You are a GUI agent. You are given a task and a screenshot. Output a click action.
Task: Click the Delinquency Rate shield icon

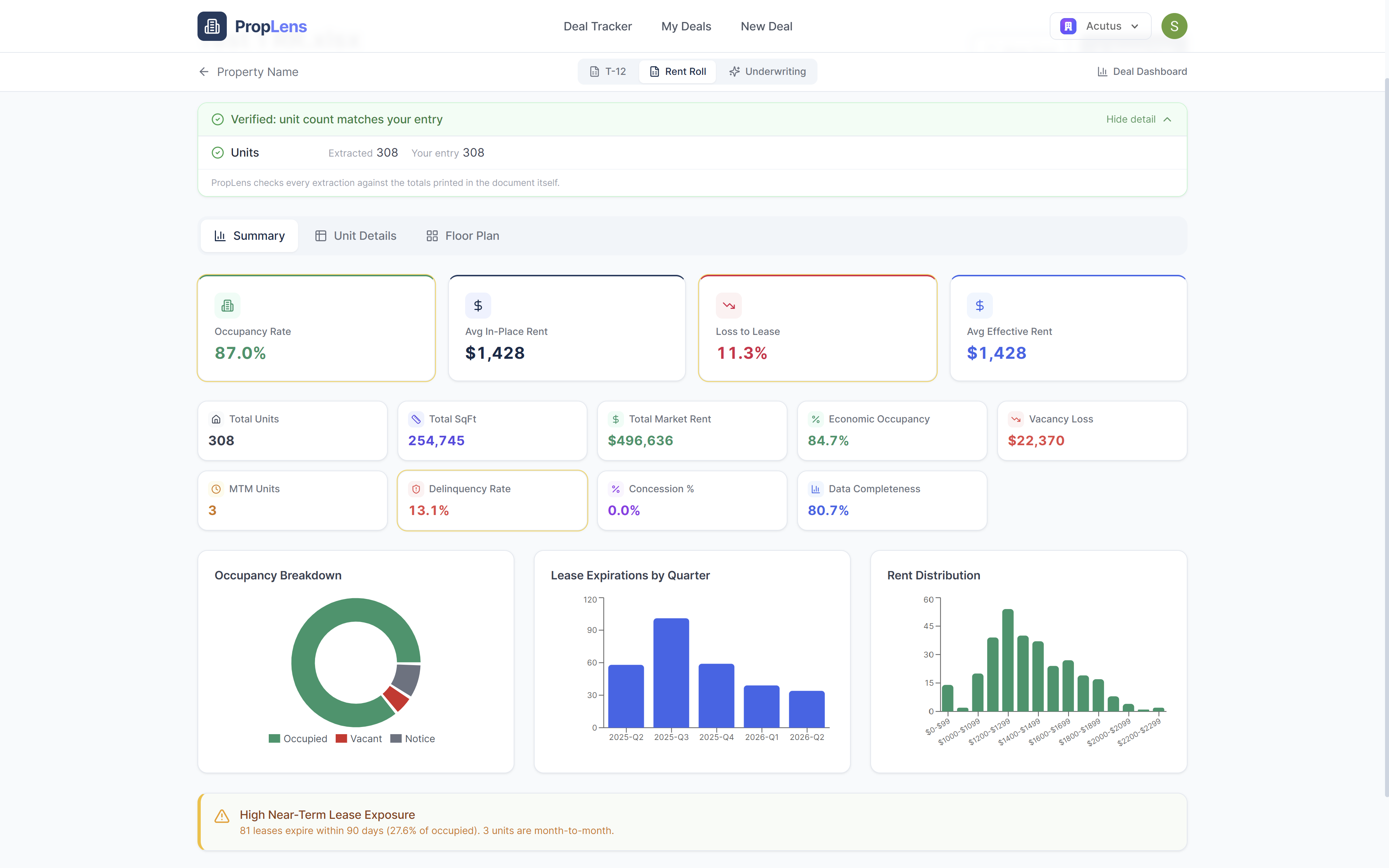[x=416, y=489]
